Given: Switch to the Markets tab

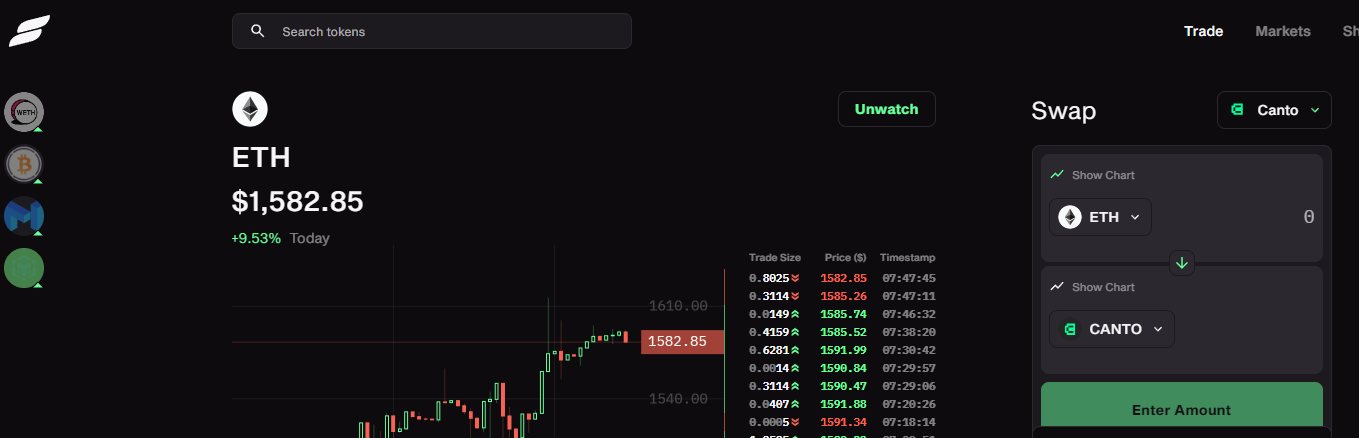Looking at the screenshot, I should click(x=1283, y=31).
